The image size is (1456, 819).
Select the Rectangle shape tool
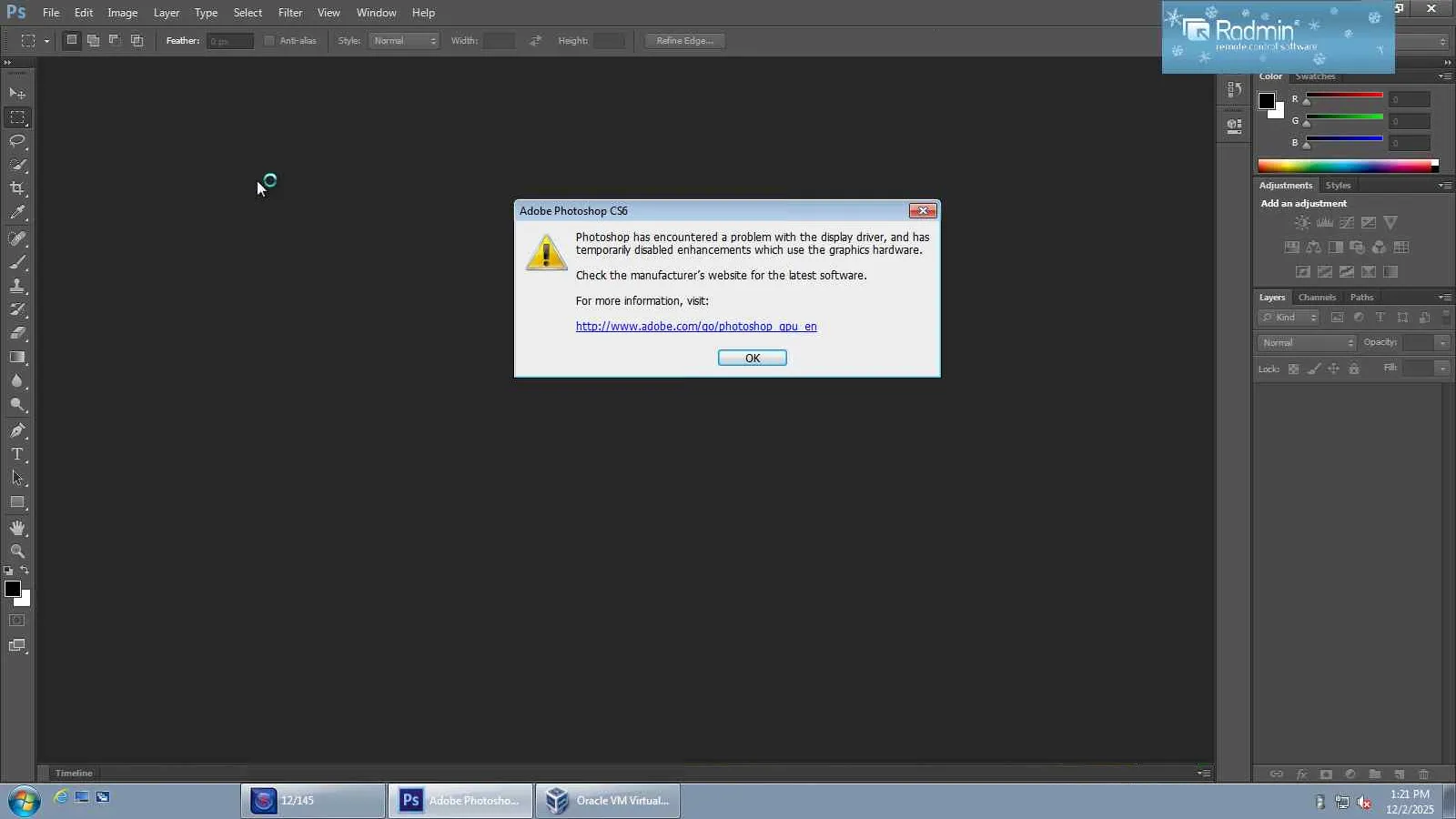point(17,501)
